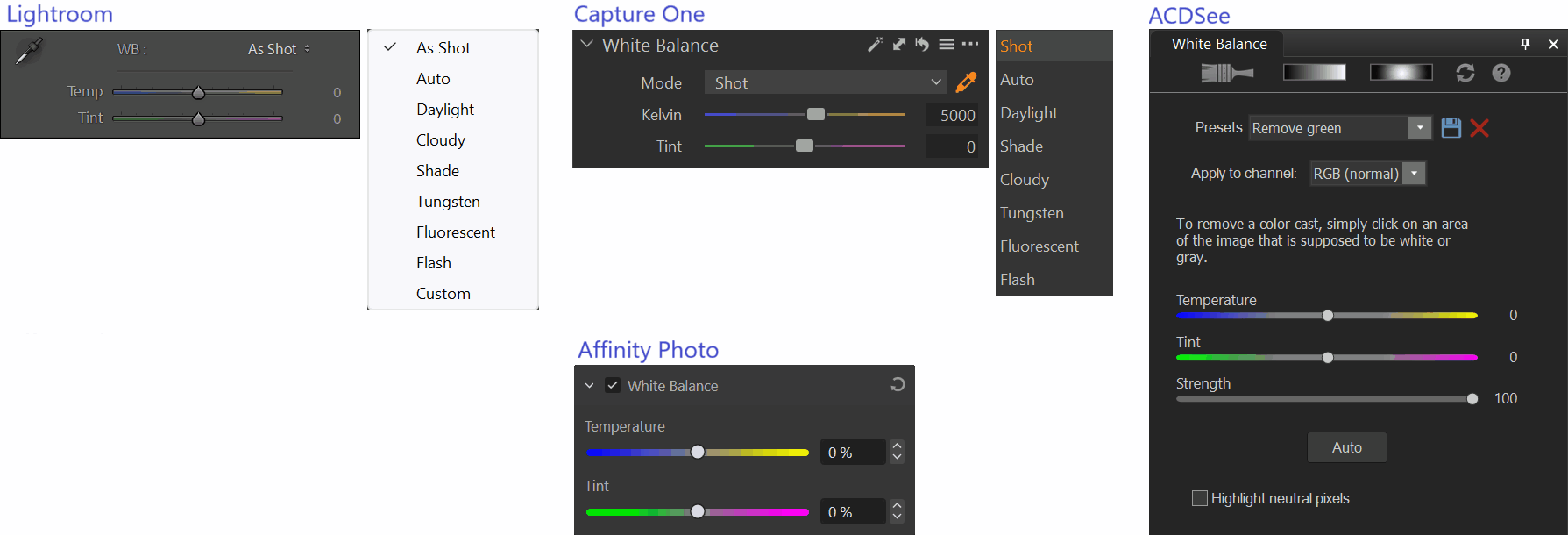Choose Daylight in Lightroom's WB preset list
1568x535 pixels.
pyautogui.click(x=444, y=110)
